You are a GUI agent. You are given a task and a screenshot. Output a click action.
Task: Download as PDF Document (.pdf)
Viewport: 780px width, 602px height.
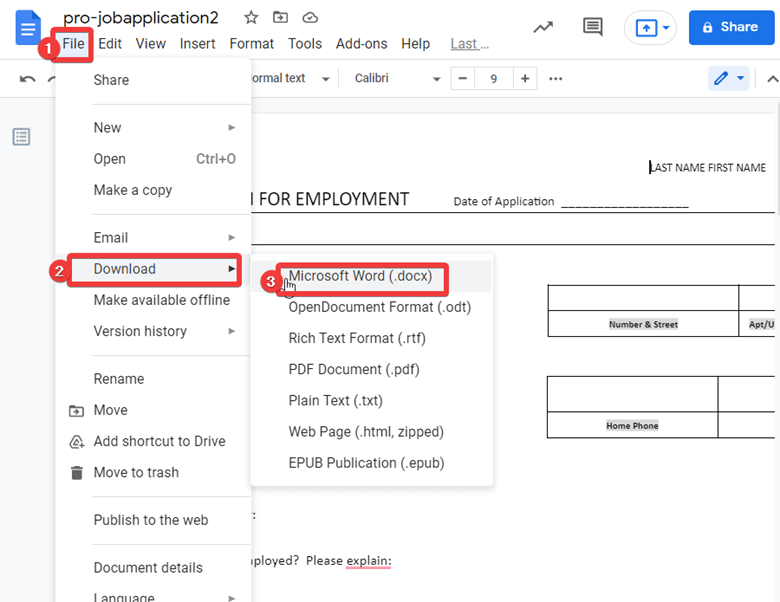(x=372, y=370)
